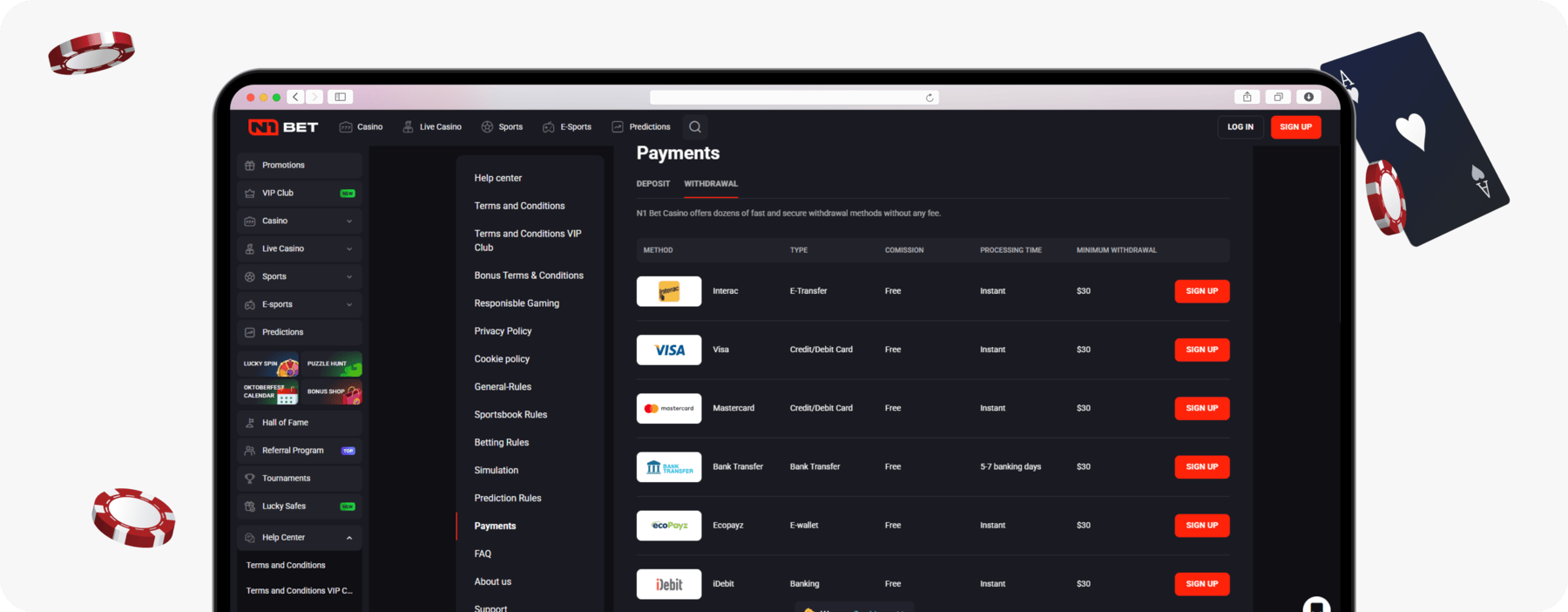Viewport: 1568px width, 612px height.
Task: Switch to the Deposit tab
Action: 653,184
